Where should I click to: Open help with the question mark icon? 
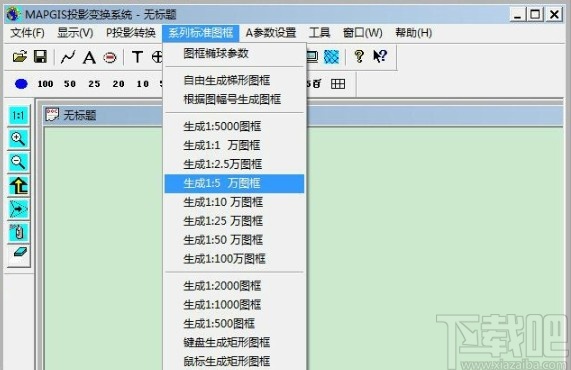359,56
